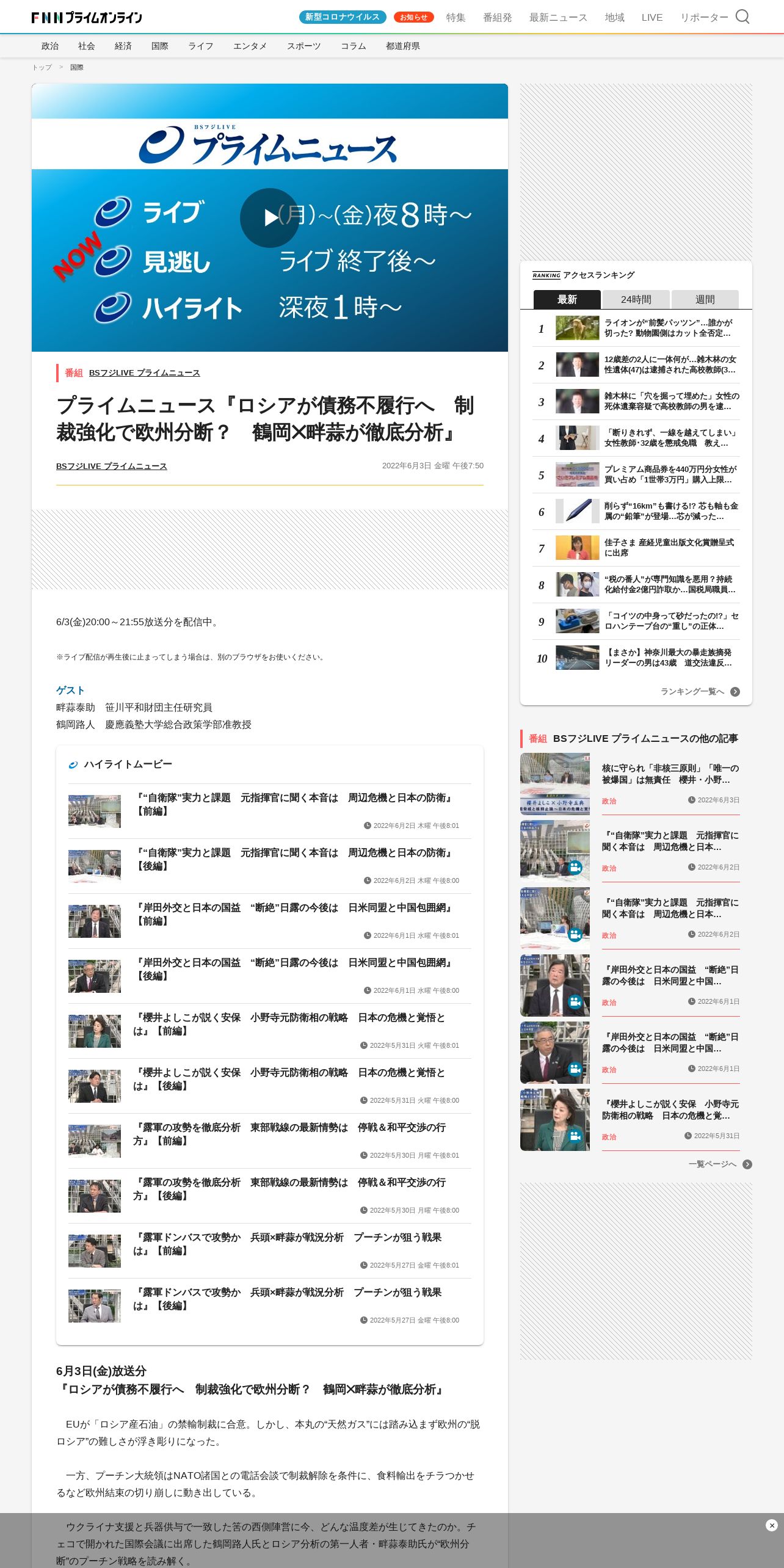Select the 政治 category
The image size is (784, 1568).
pyautogui.click(x=50, y=46)
